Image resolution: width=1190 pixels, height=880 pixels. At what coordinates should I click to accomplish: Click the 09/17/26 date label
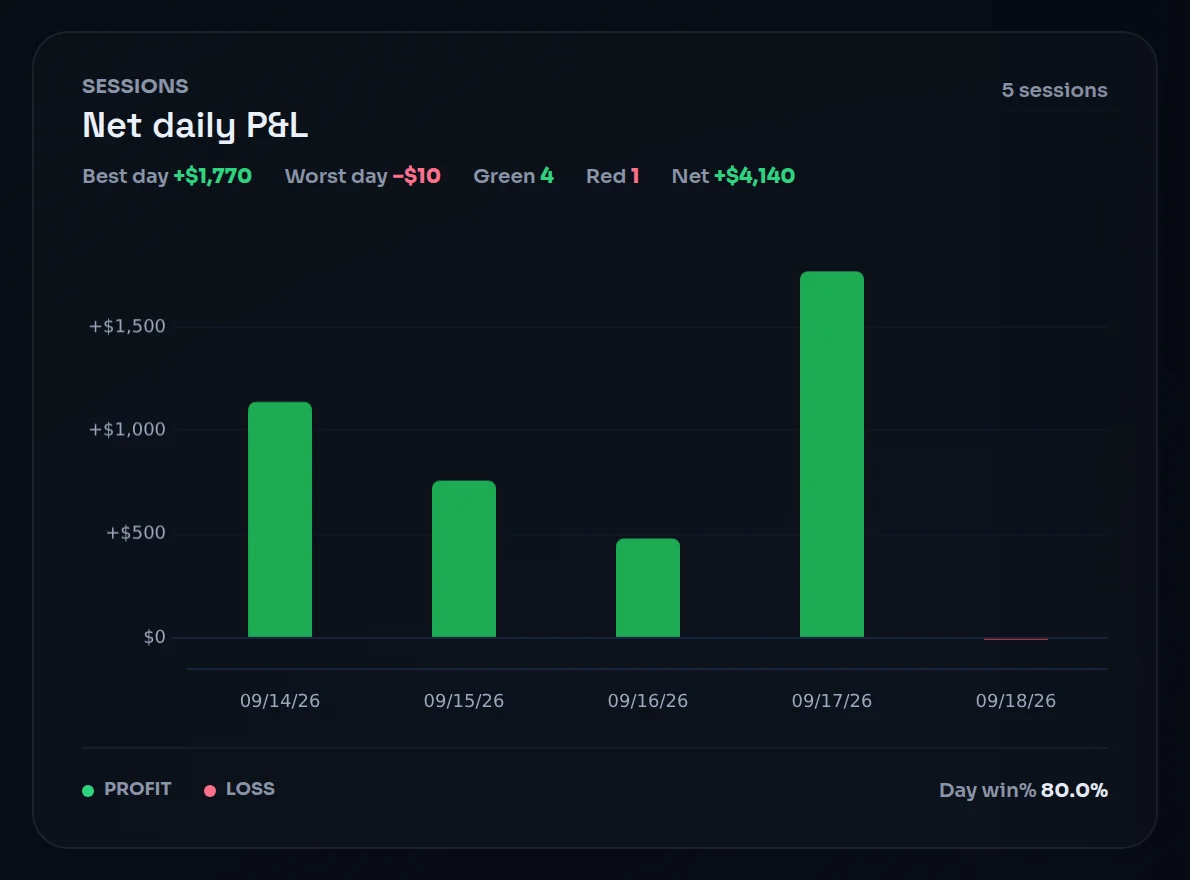[832, 700]
